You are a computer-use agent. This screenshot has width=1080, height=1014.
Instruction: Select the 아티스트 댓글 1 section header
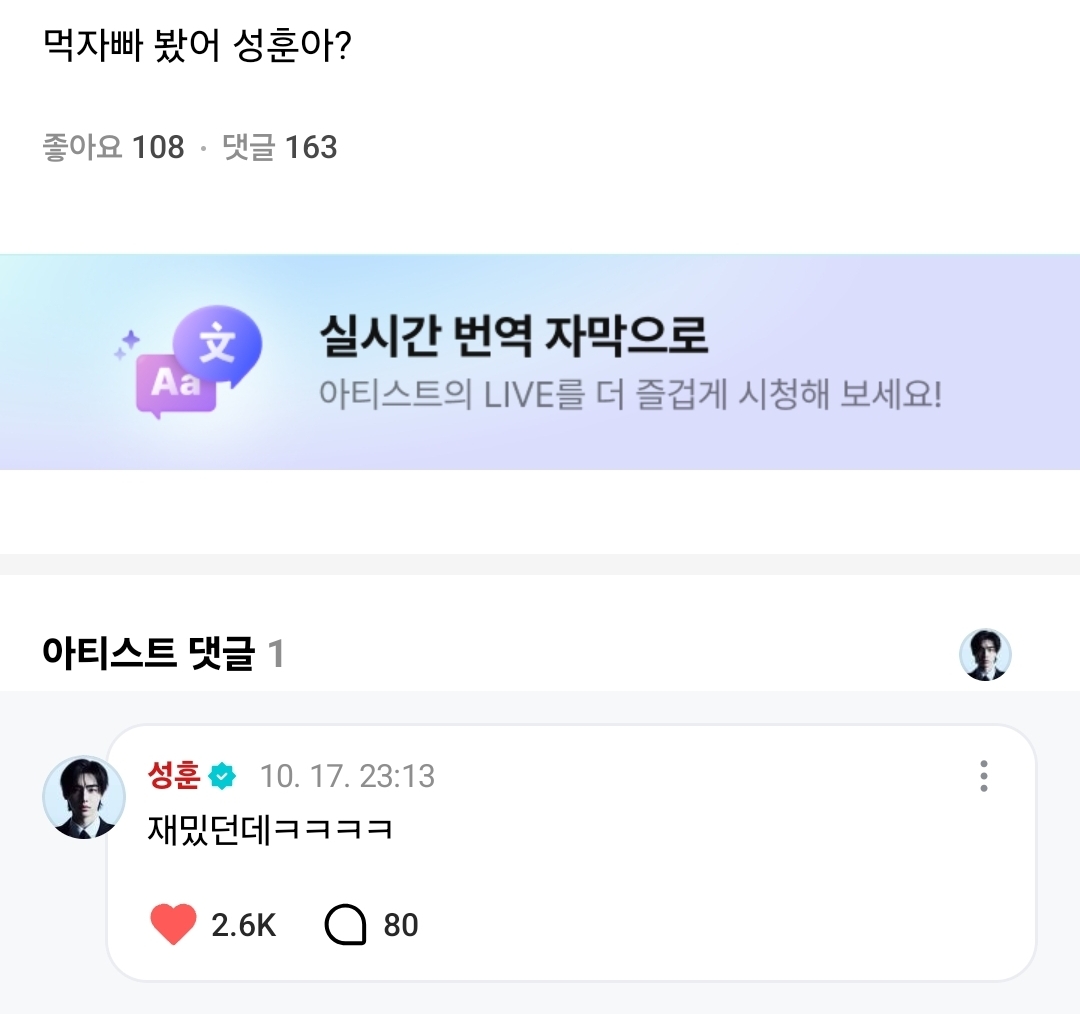coord(163,655)
